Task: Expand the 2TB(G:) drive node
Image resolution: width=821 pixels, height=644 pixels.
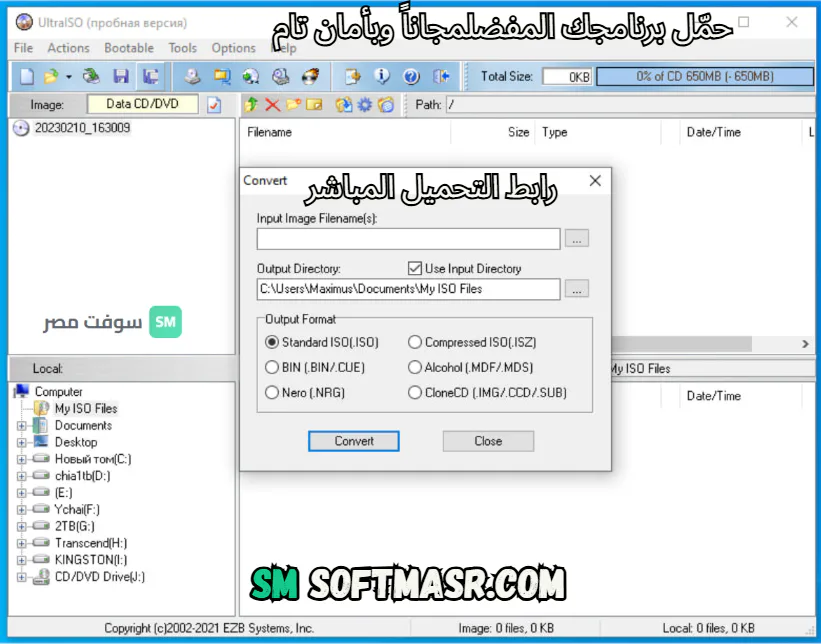Action: pyautogui.click(x=21, y=526)
